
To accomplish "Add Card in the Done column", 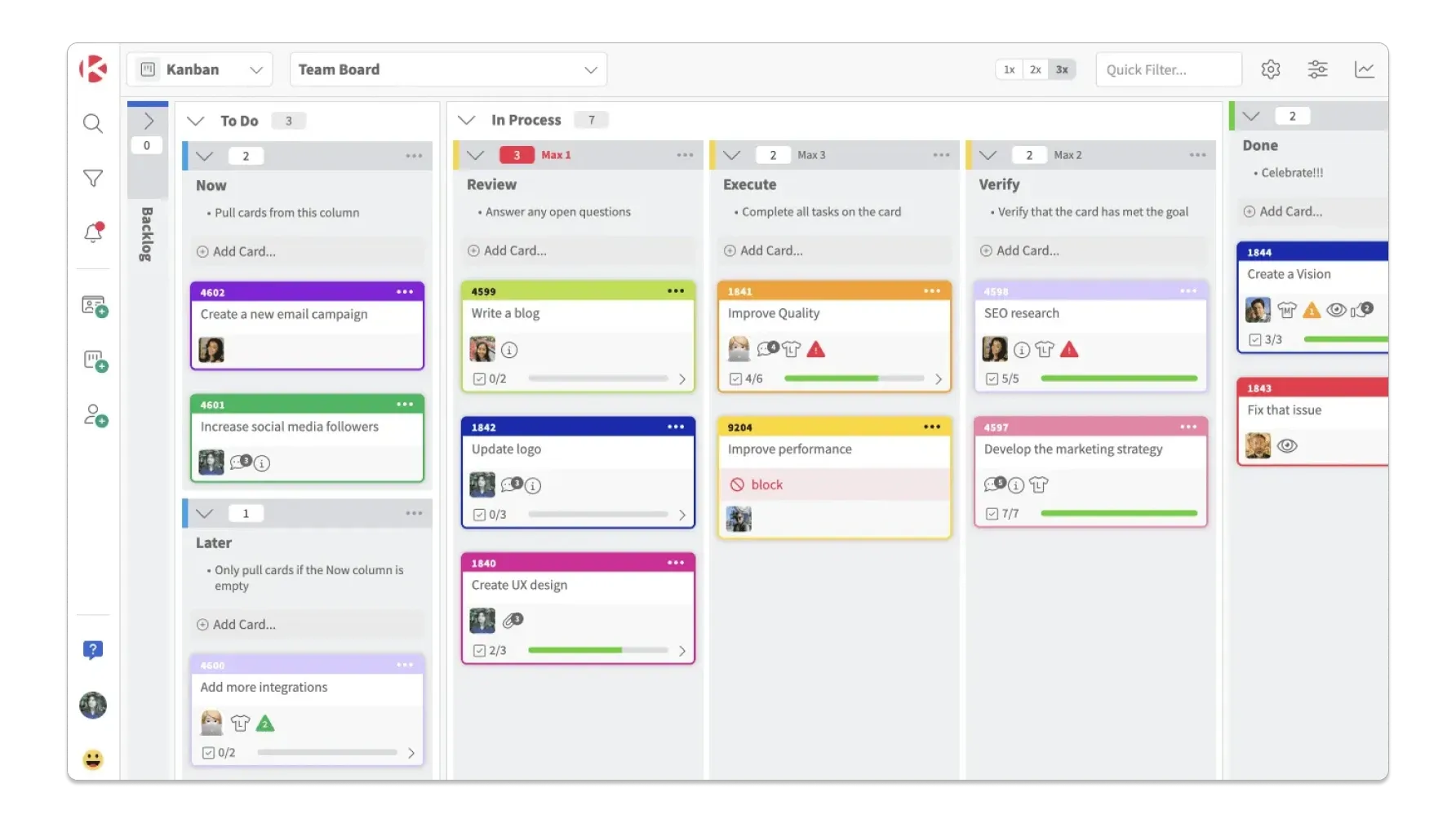I will point(1312,211).
